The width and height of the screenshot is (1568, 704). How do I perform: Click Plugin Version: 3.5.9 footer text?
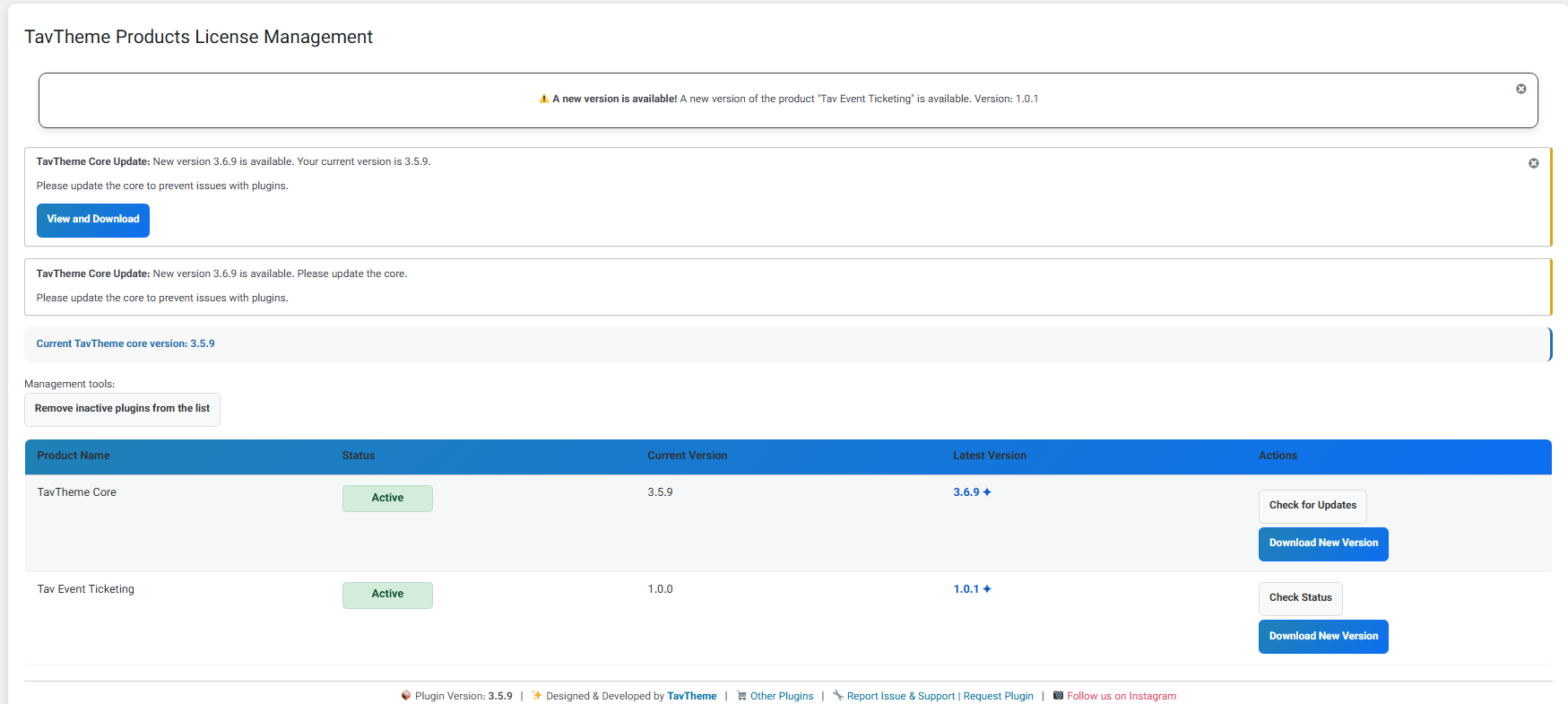(463, 696)
